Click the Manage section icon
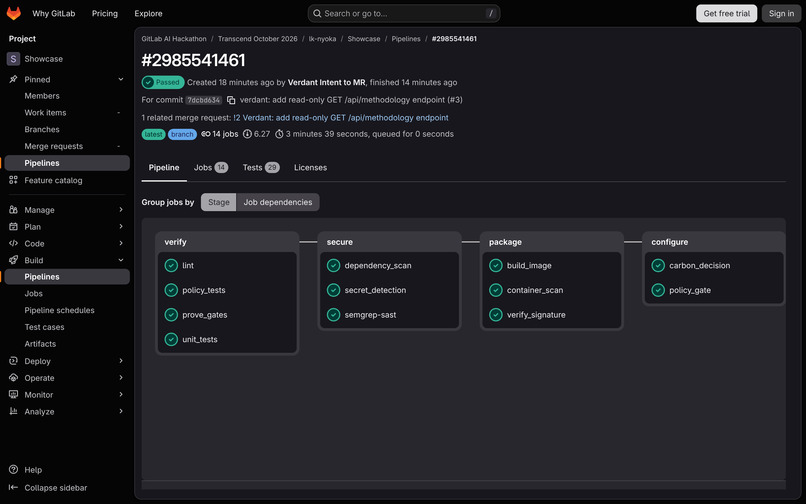 [13, 210]
